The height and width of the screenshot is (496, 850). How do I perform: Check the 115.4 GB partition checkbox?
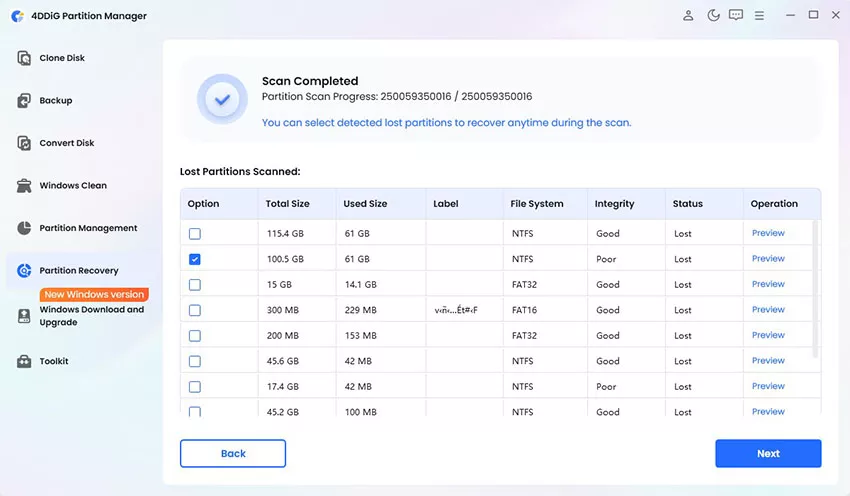coord(195,234)
